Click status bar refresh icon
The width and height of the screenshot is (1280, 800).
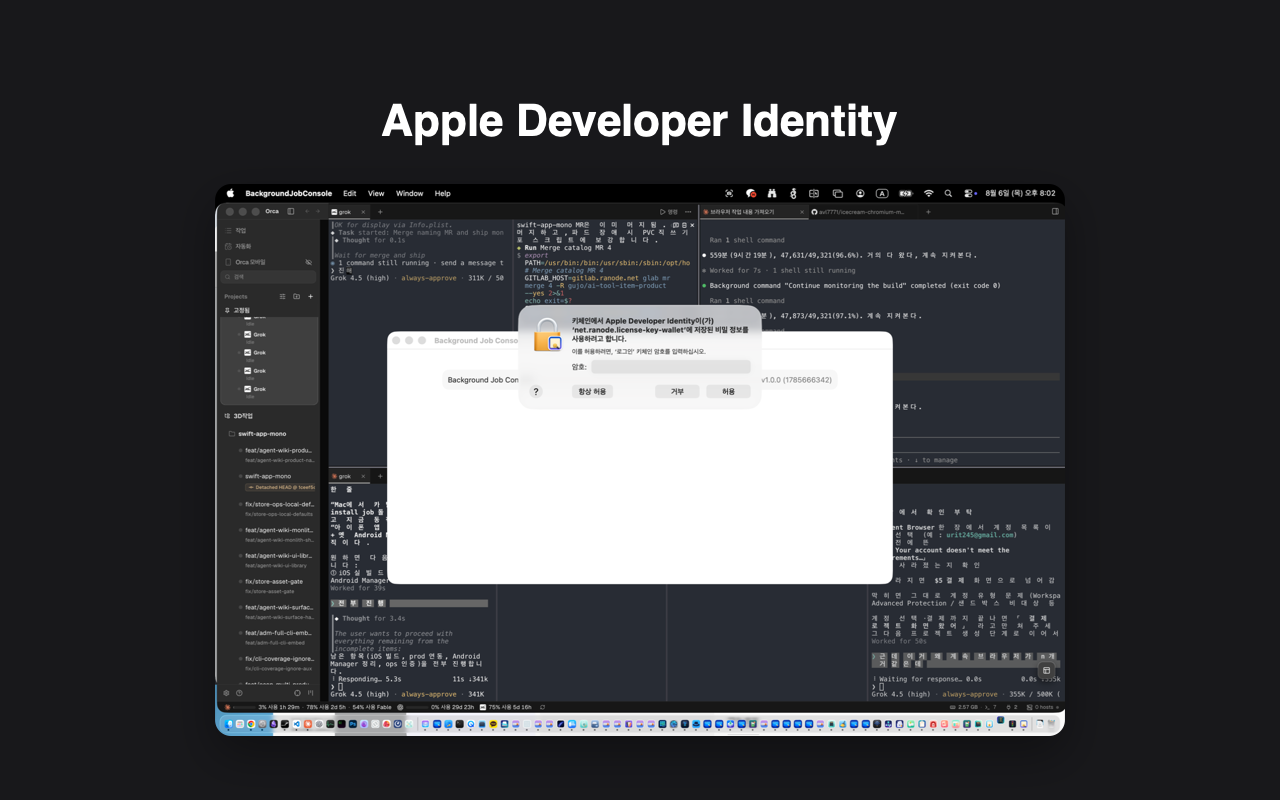[x=542, y=707]
